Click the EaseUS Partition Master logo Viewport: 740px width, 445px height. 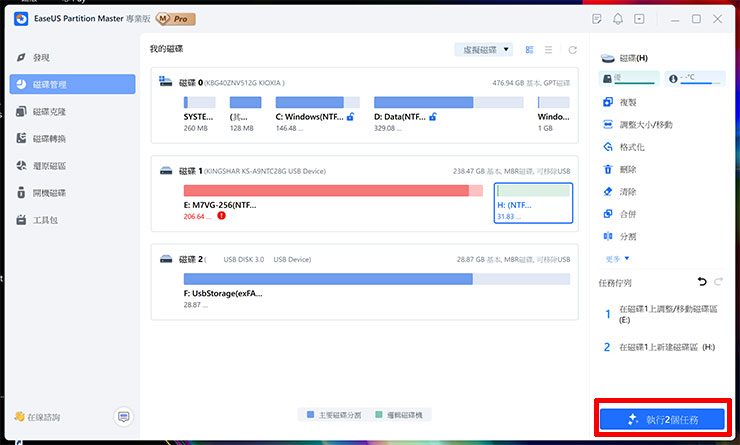(x=21, y=19)
